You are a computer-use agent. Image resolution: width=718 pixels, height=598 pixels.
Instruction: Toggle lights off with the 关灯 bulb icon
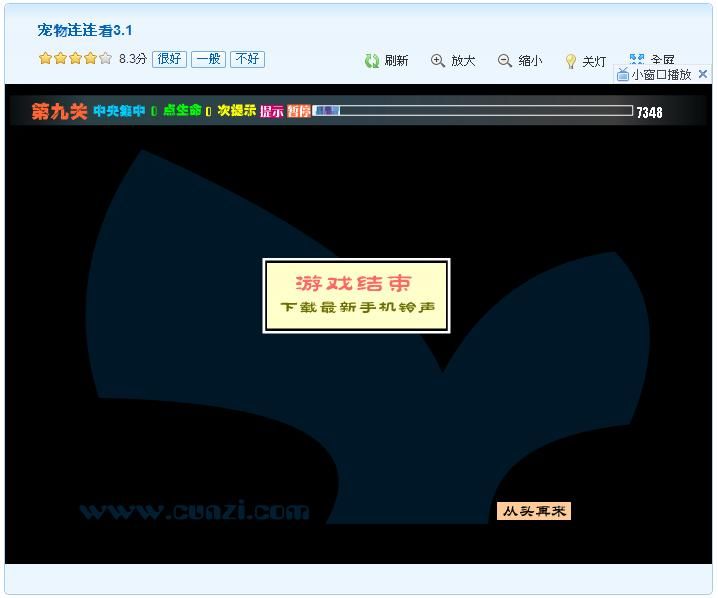[x=571, y=61]
